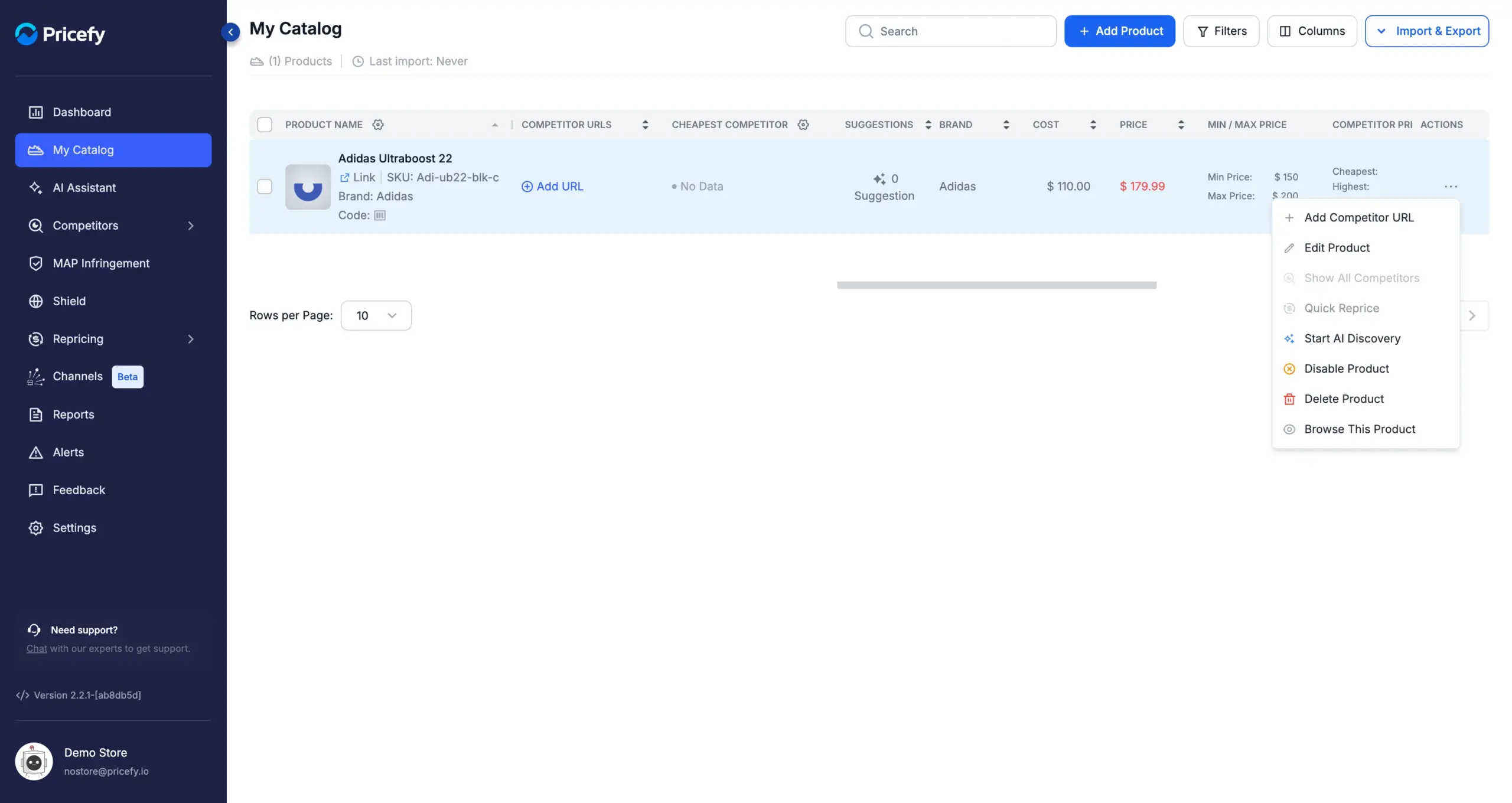Click the Demo Store avatar
The image size is (1512, 803).
pyautogui.click(x=34, y=762)
